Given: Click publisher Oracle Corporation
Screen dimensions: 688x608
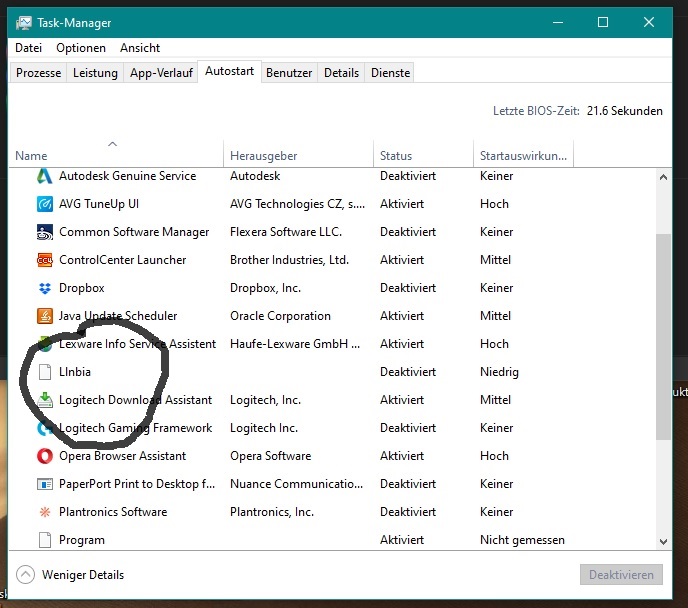Looking at the screenshot, I should point(280,316).
